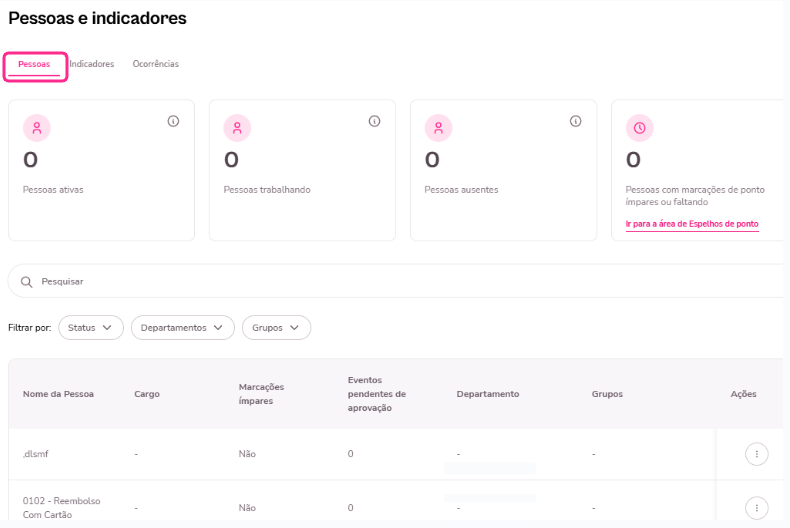Follow the Espelhos de ponto link
The height and width of the screenshot is (528, 790).
click(x=692, y=224)
